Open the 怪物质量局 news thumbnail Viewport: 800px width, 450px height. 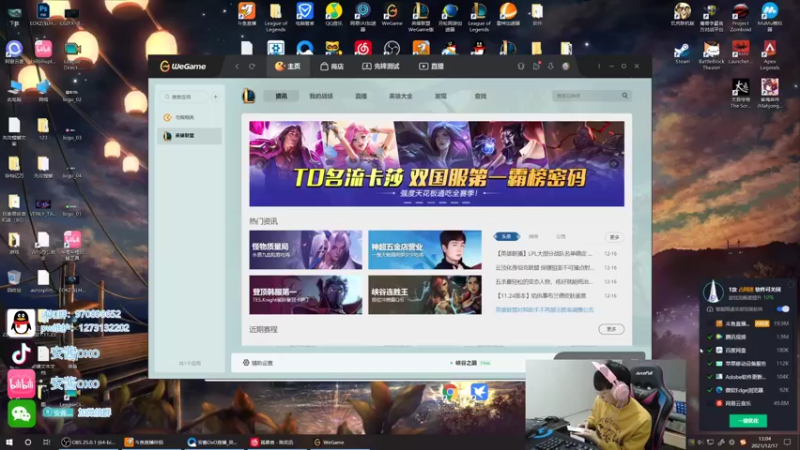tap(306, 250)
